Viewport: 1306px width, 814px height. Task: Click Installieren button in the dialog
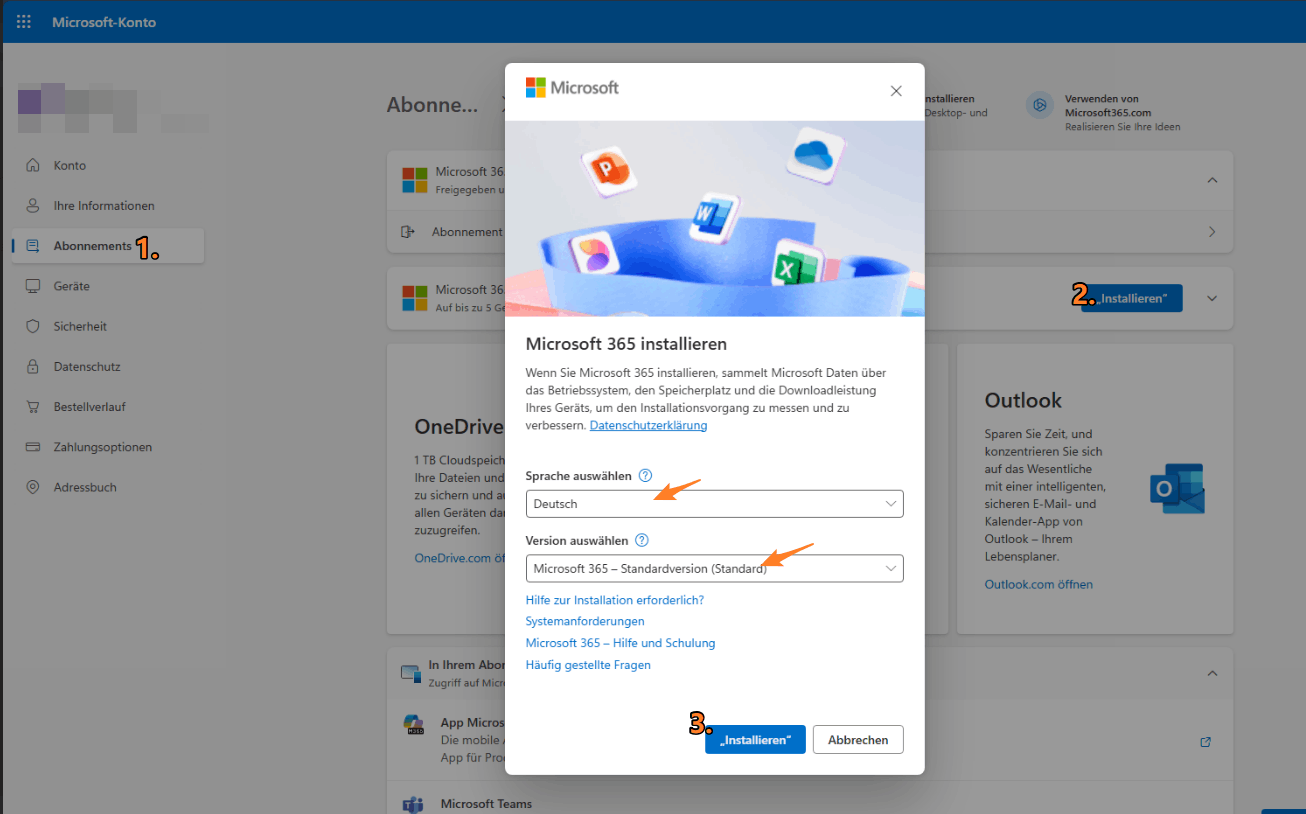click(755, 740)
